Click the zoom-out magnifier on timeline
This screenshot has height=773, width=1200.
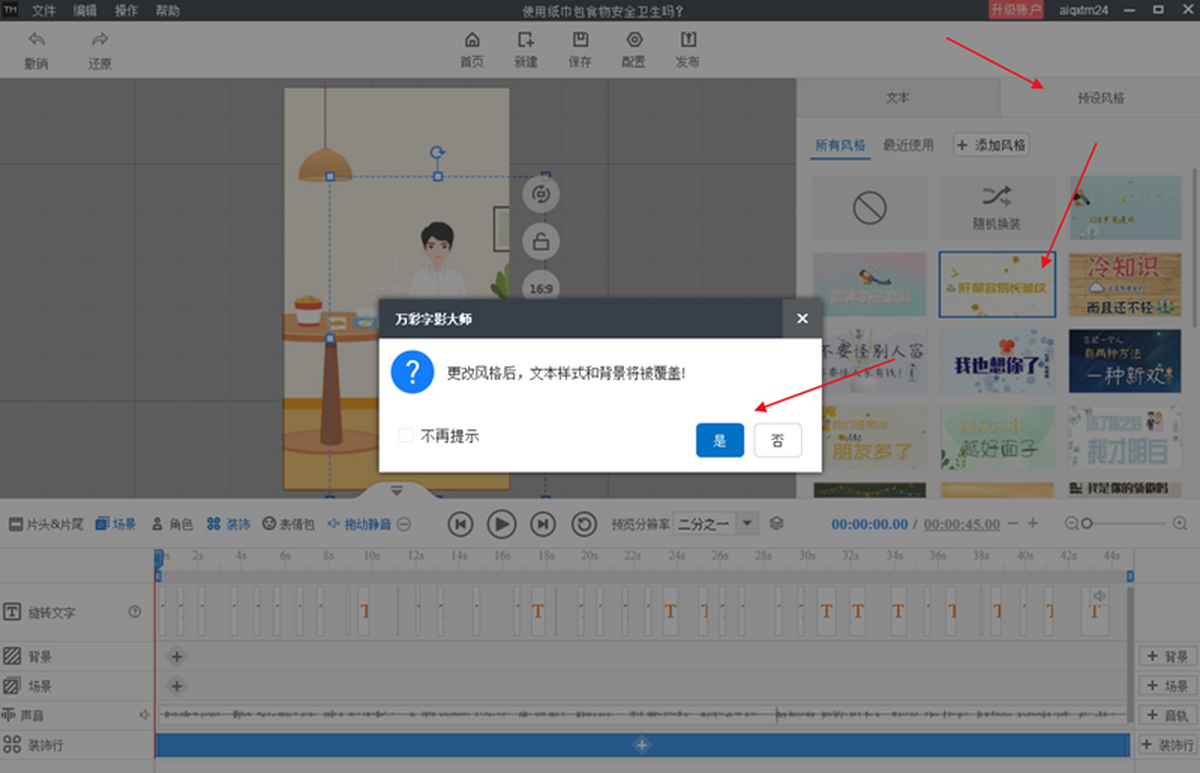pos(1072,523)
